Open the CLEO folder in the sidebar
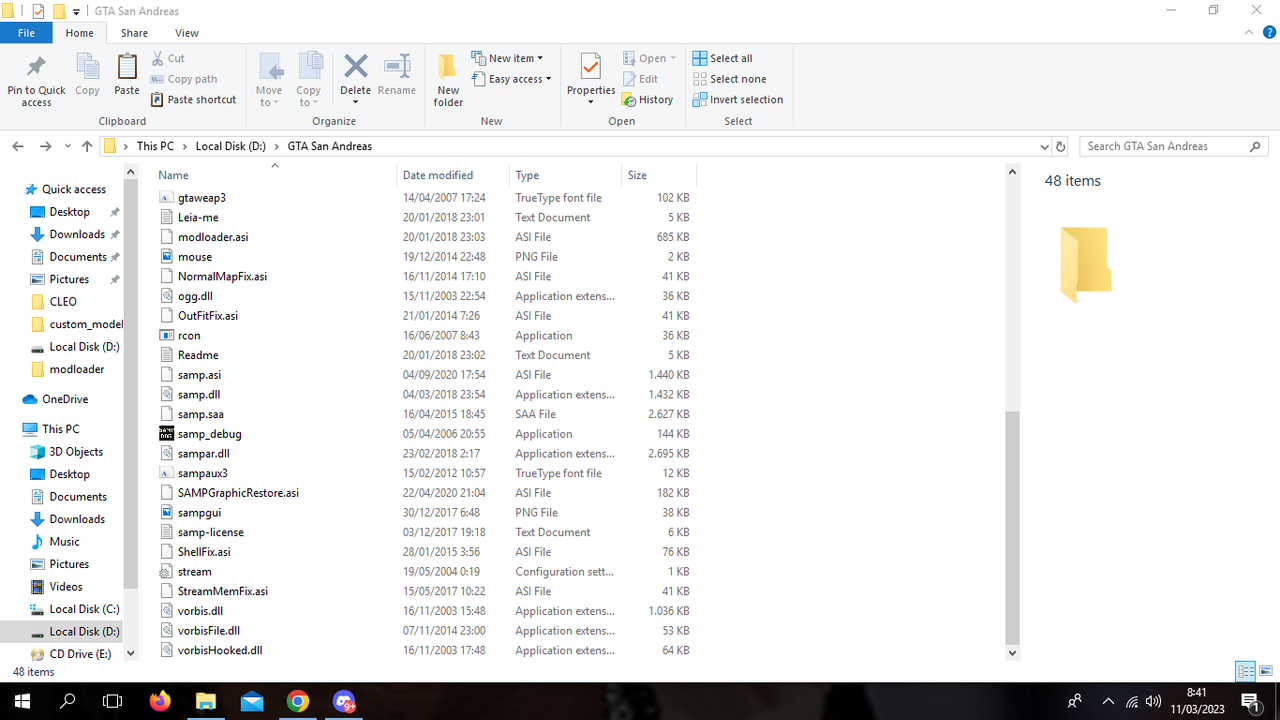This screenshot has width=1280, height=720. pos(63,302)
